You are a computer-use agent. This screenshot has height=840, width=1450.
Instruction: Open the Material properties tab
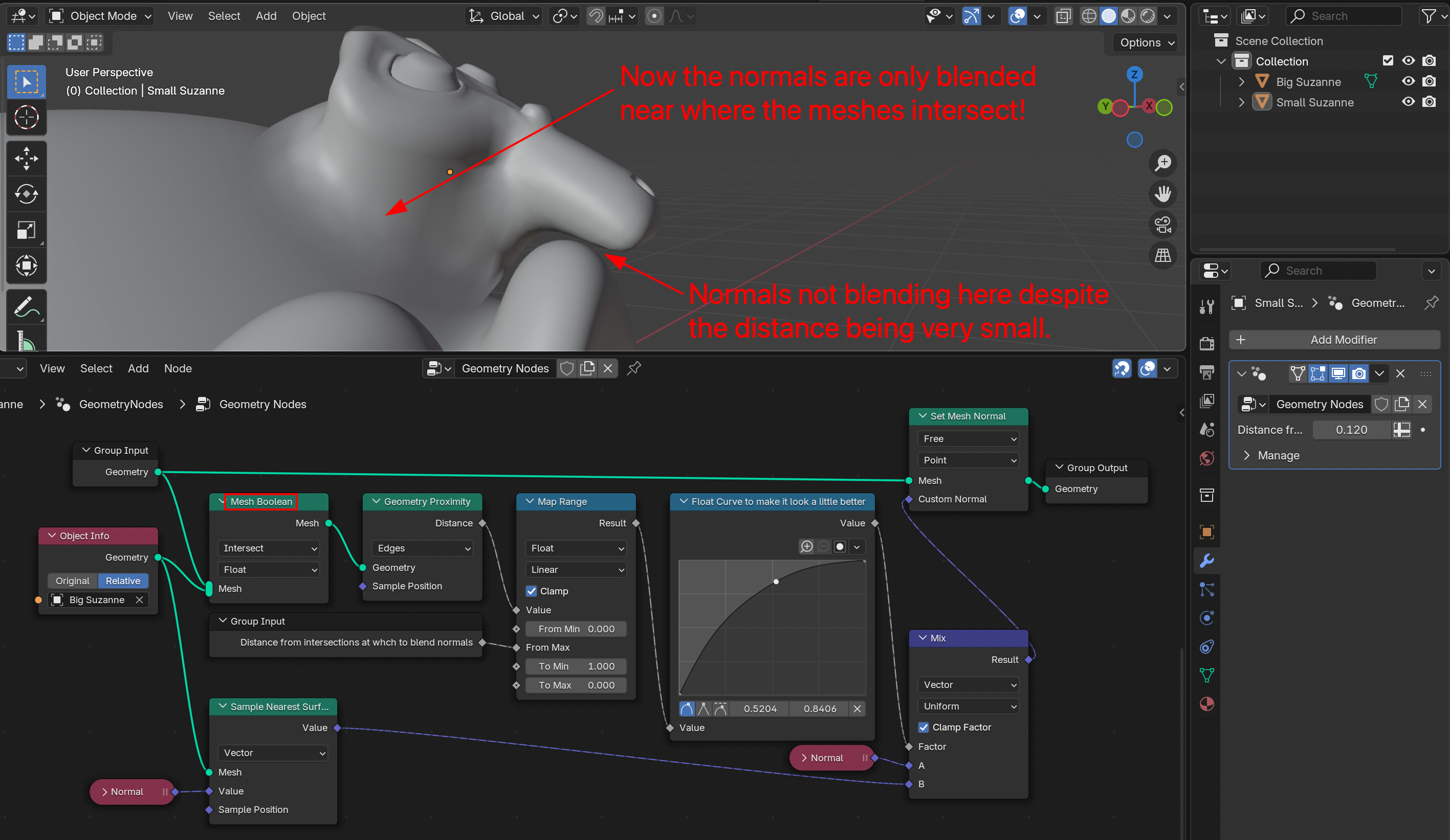[x=1206, y=704]
